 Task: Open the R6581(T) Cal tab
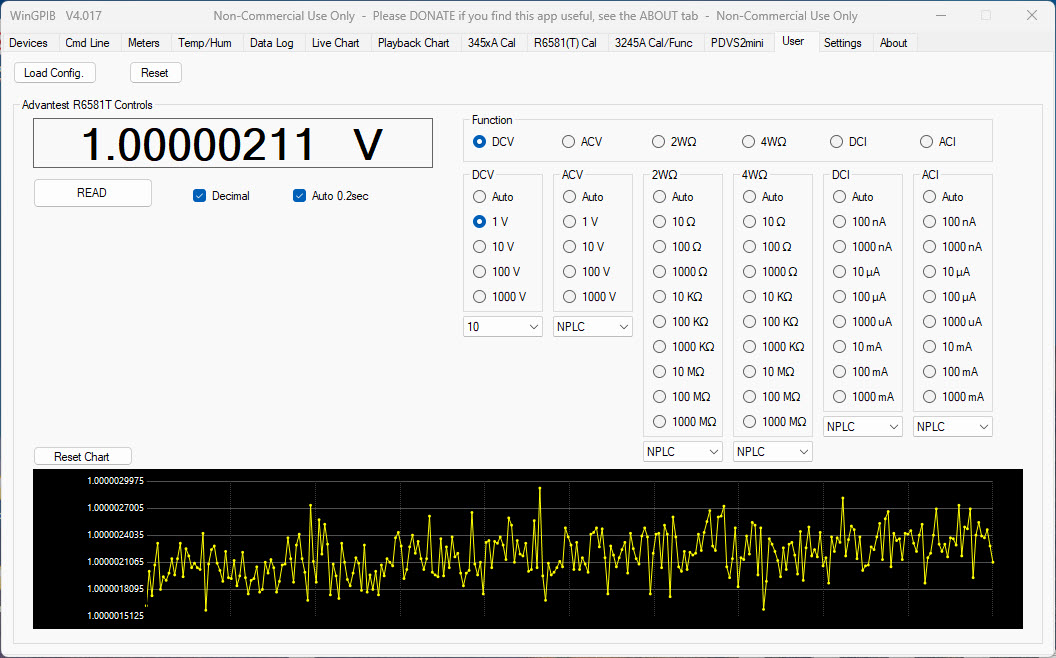coord(565,43)
